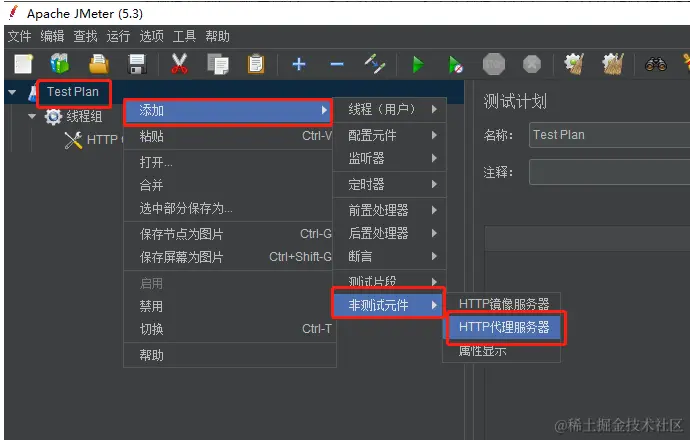
Task: Start the test with green arrow
Action: tap(418, 65)
